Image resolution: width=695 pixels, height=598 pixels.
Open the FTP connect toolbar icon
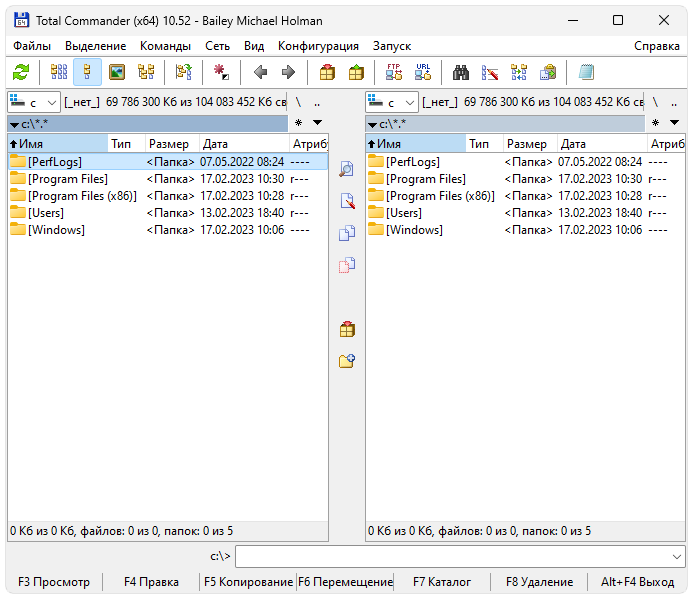click(x=394, y=72)
